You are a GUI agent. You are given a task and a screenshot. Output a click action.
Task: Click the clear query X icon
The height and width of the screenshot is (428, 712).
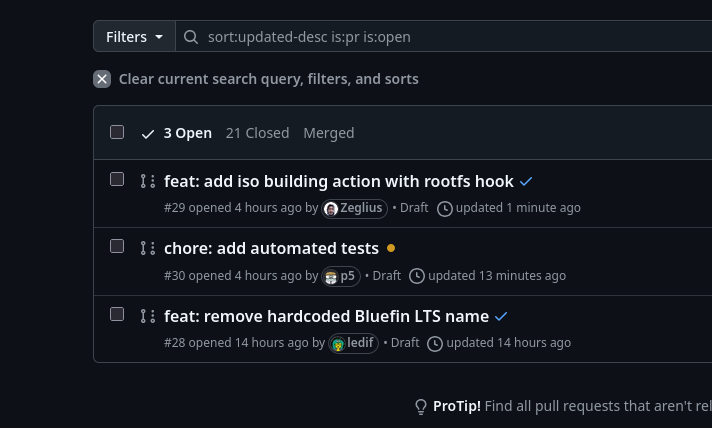click(x=102, y=79)
